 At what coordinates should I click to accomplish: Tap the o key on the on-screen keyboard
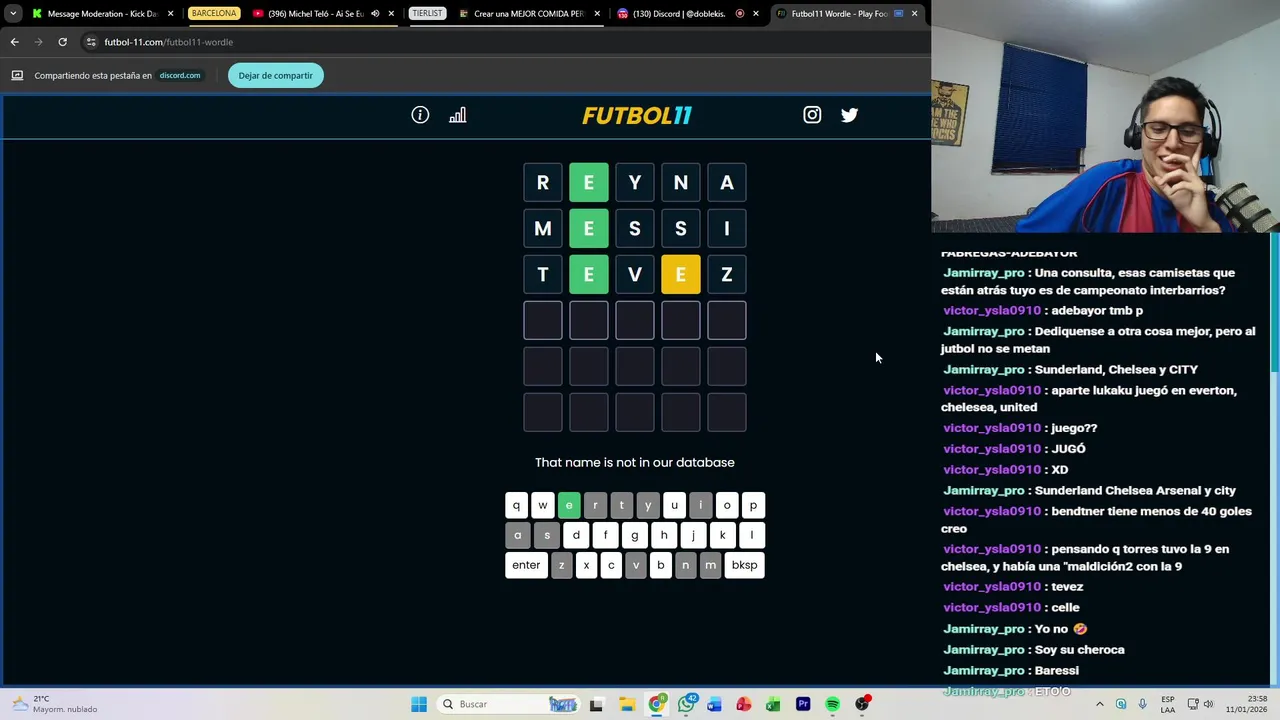[727, 505]
